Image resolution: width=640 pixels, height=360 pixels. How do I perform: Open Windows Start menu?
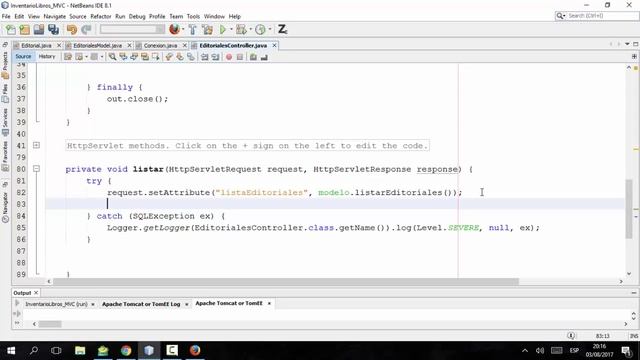coord(11,351)
